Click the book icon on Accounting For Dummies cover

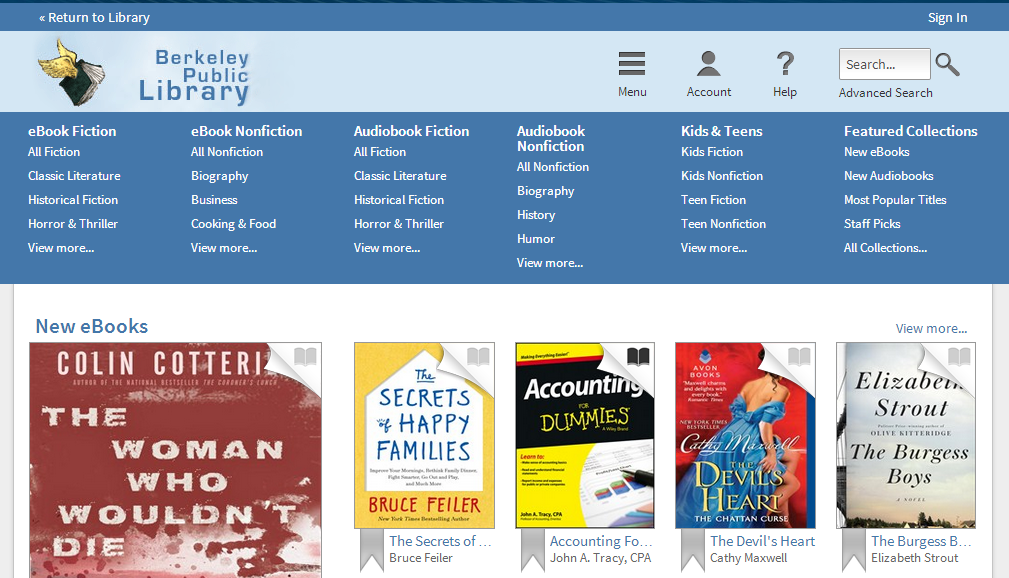pyautogui.click(x=638, y=356)
